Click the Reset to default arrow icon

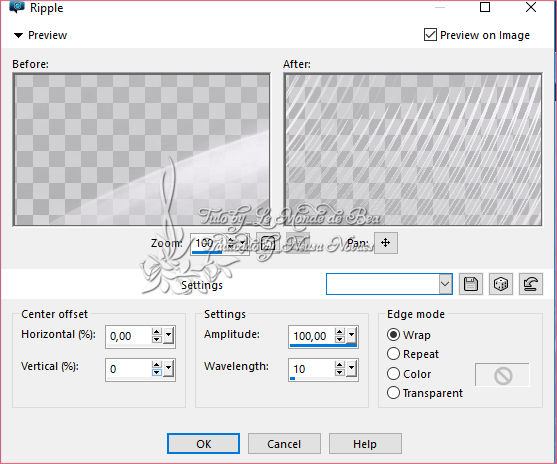point(531,284)
